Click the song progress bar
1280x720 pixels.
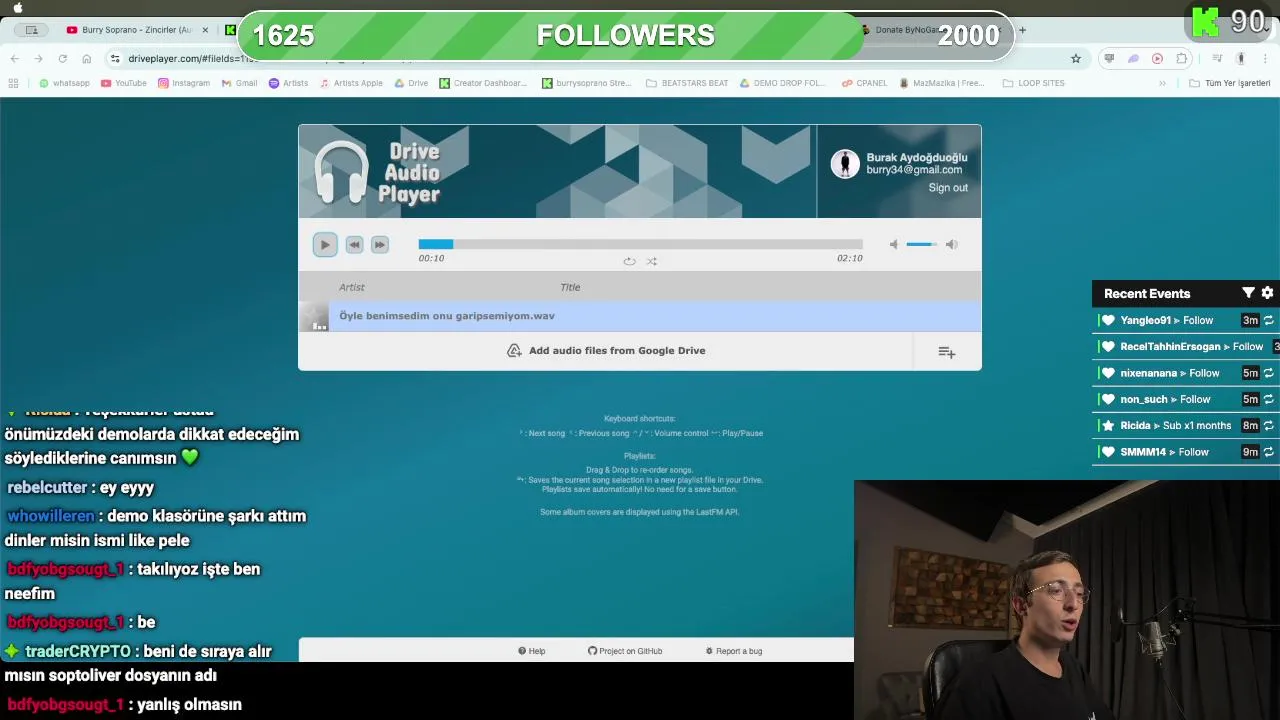click(640, 244)
